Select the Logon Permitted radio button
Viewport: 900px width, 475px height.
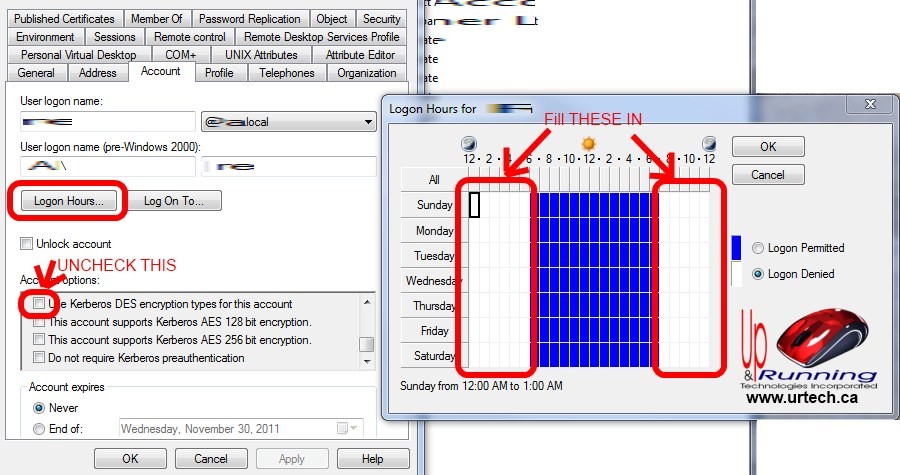[x=759, y=248]
